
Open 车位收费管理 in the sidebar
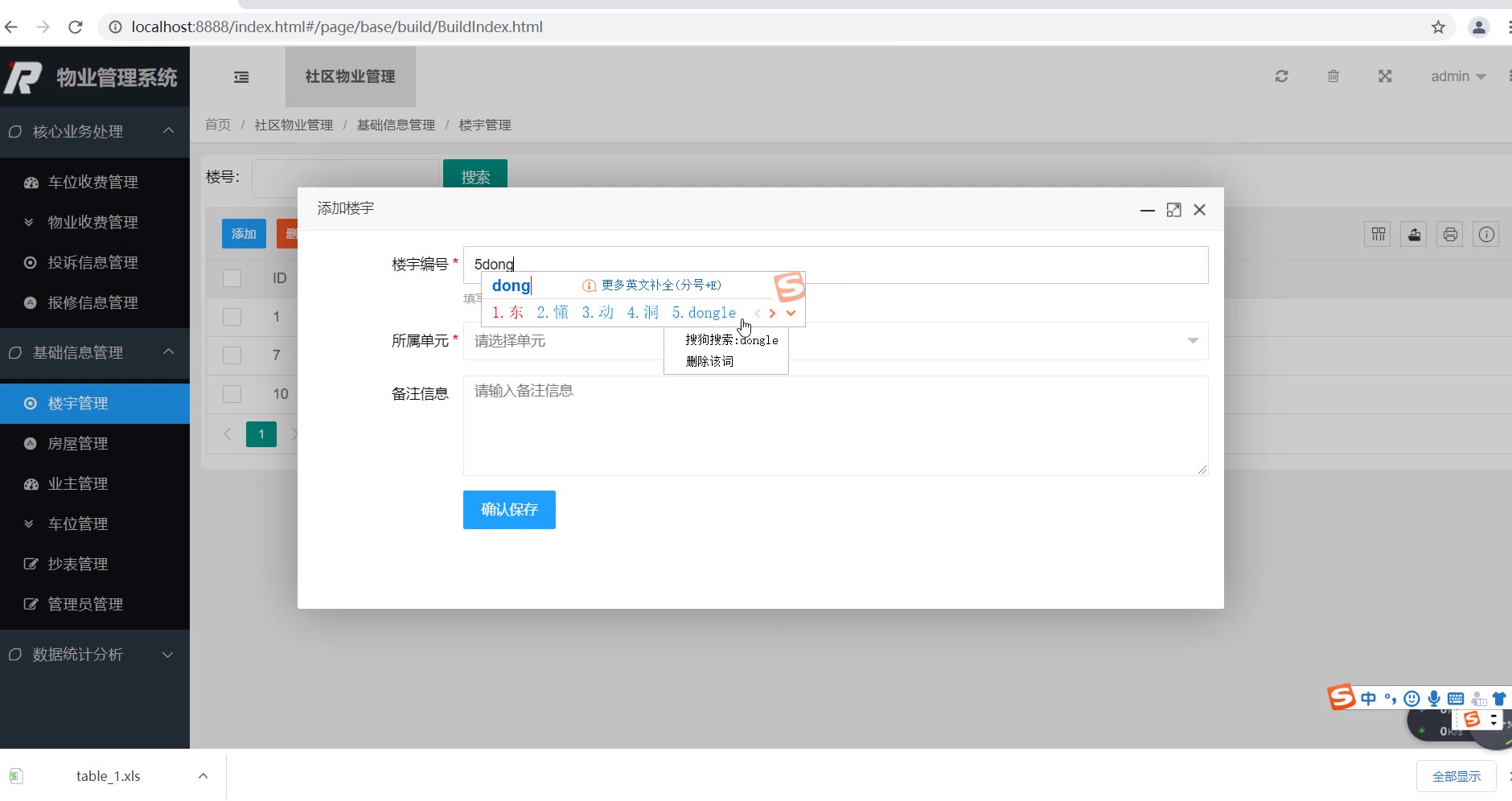click(95, 183)
